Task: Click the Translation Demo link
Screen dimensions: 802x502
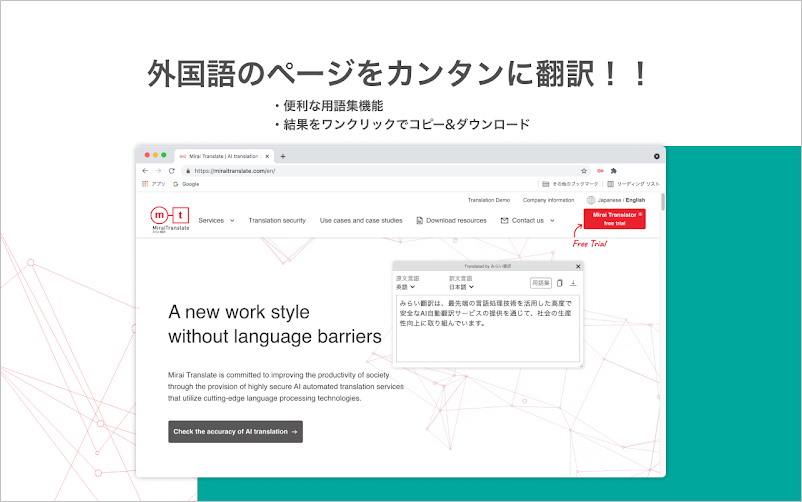Action: point(489,200)
